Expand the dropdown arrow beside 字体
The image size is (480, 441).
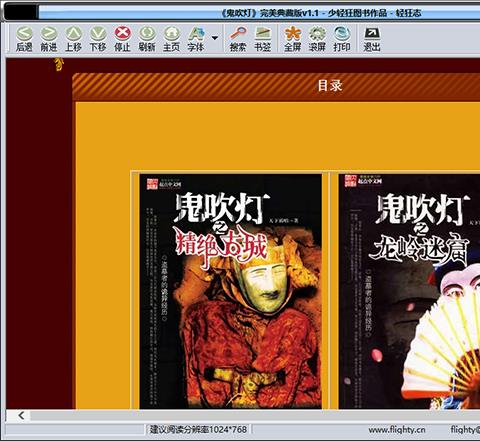215,38
